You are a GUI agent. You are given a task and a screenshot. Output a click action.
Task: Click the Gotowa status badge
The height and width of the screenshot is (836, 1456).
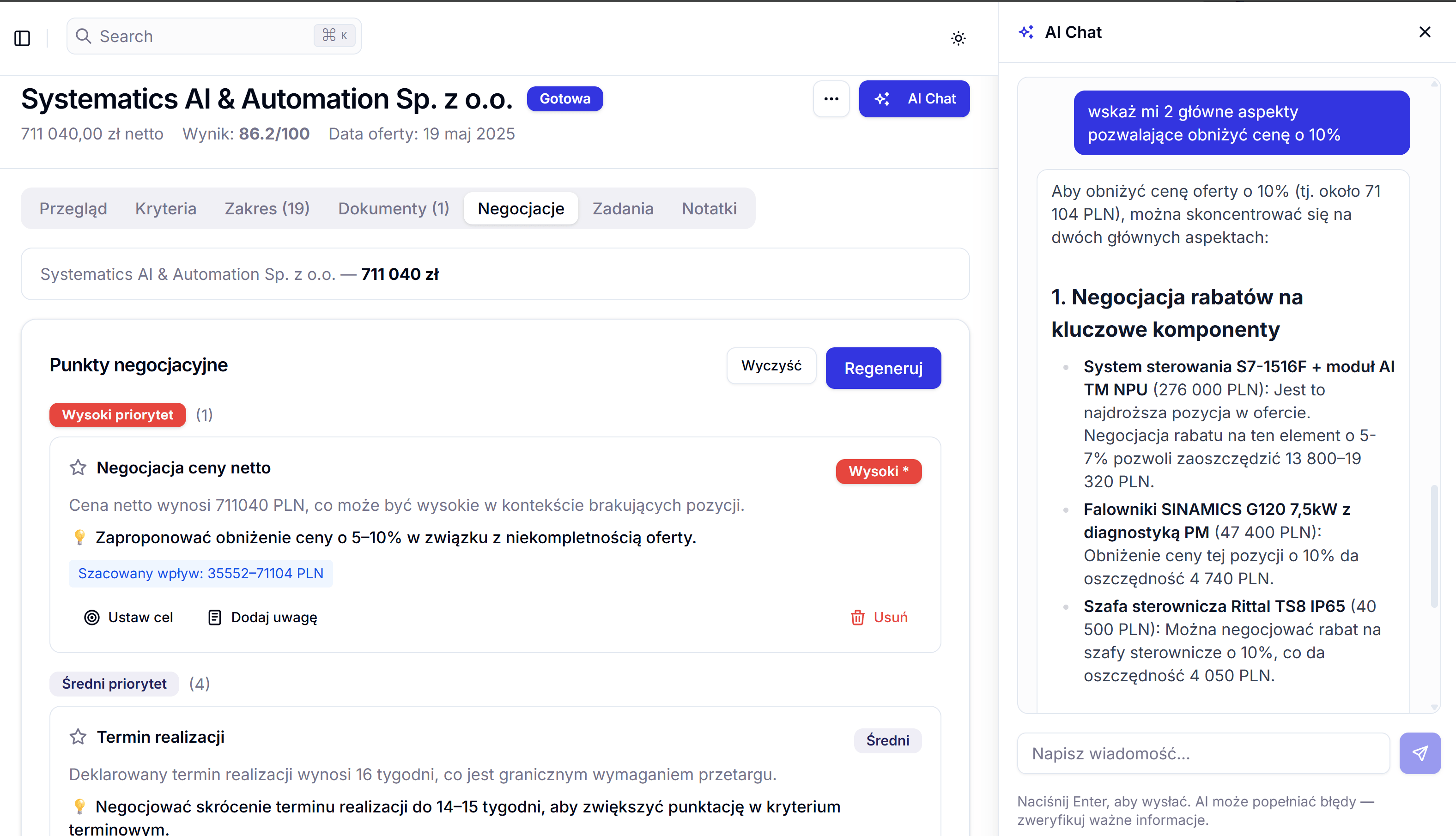coord(565,99)
